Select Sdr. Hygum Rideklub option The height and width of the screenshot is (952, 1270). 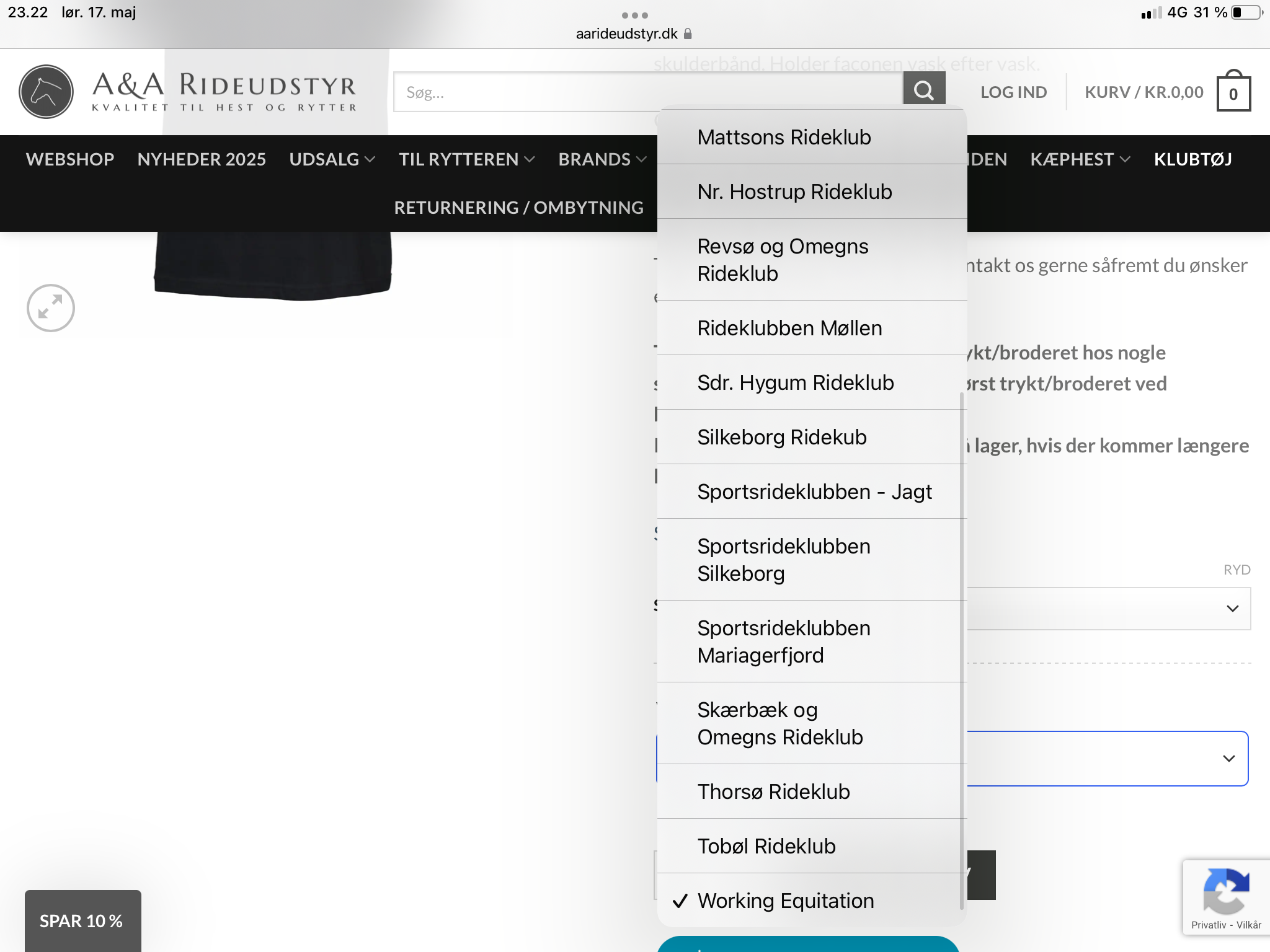pyautogui.click(x=812, y=382)
